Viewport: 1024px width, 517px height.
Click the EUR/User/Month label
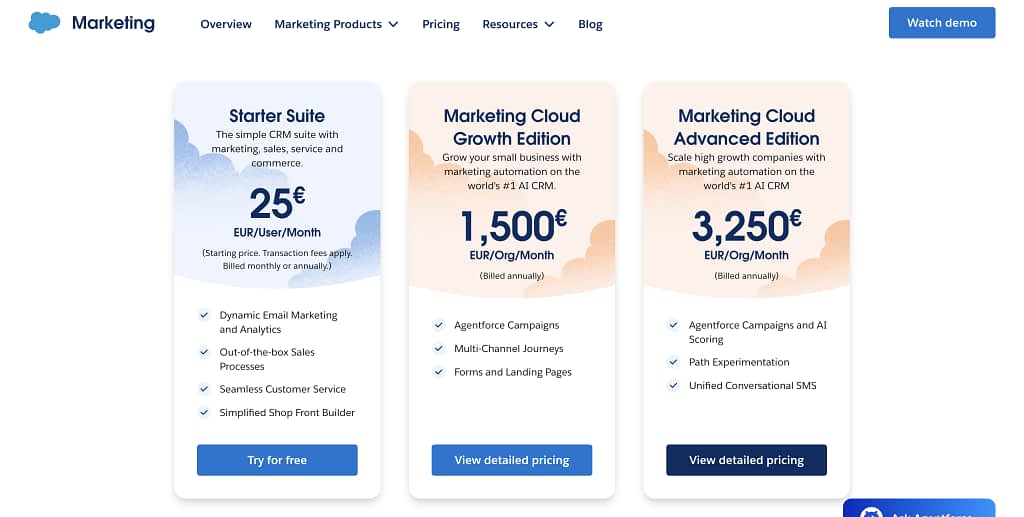277,232
